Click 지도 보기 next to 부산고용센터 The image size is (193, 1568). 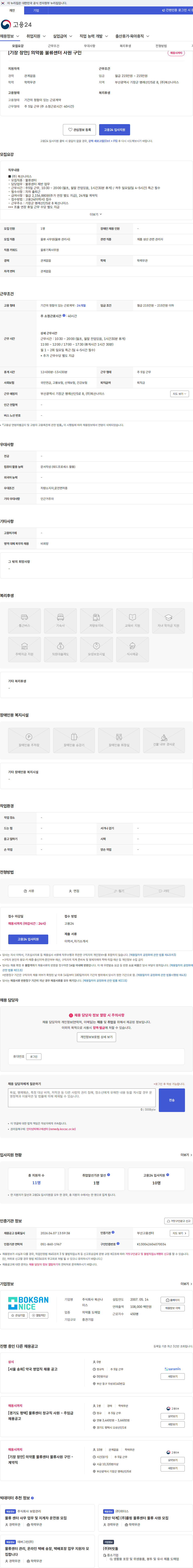point(179,1233)
